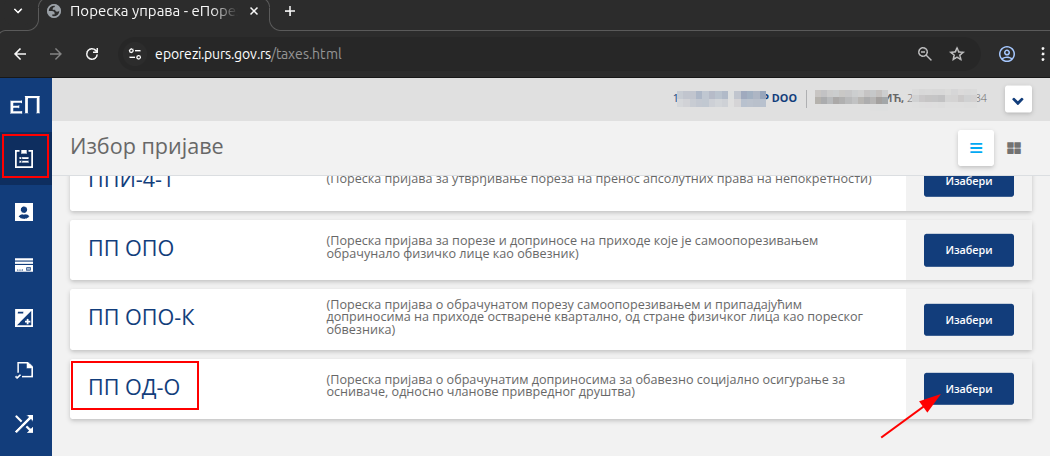Viewport: 1050px width, 456px height.
Task: Open the payment card sidebar icon
Action: [25, 265]
